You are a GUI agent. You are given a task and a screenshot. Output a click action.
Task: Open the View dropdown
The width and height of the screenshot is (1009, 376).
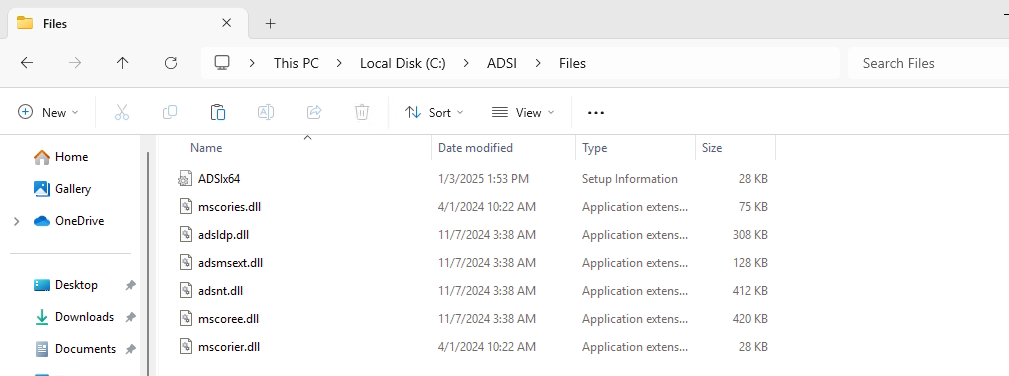(523, 112)
